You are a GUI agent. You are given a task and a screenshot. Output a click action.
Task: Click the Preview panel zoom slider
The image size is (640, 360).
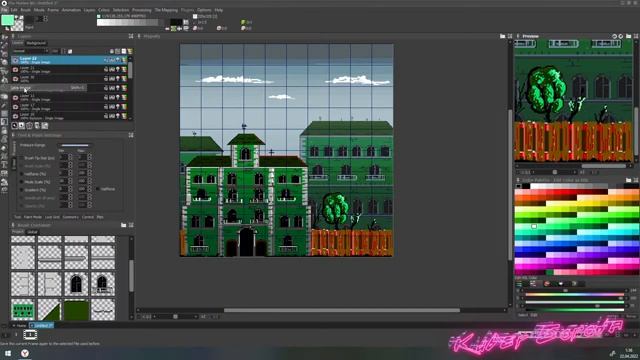(x=555, y=172)
